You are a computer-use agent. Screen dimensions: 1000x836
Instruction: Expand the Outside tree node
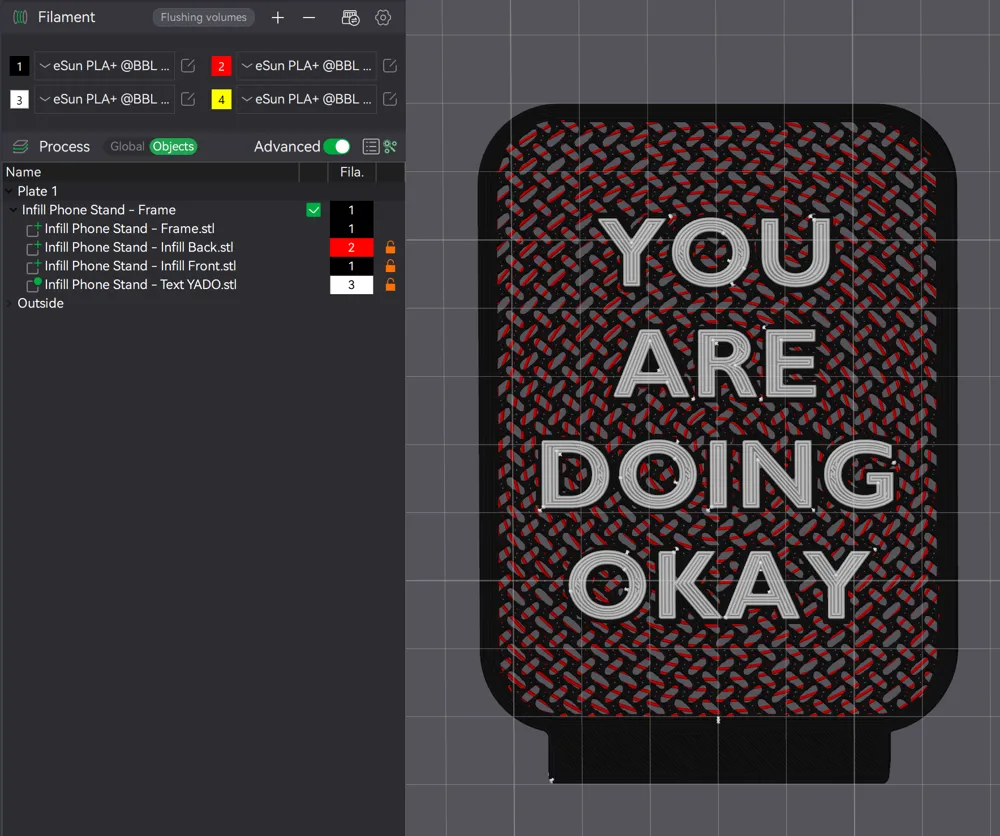point(9,304)
